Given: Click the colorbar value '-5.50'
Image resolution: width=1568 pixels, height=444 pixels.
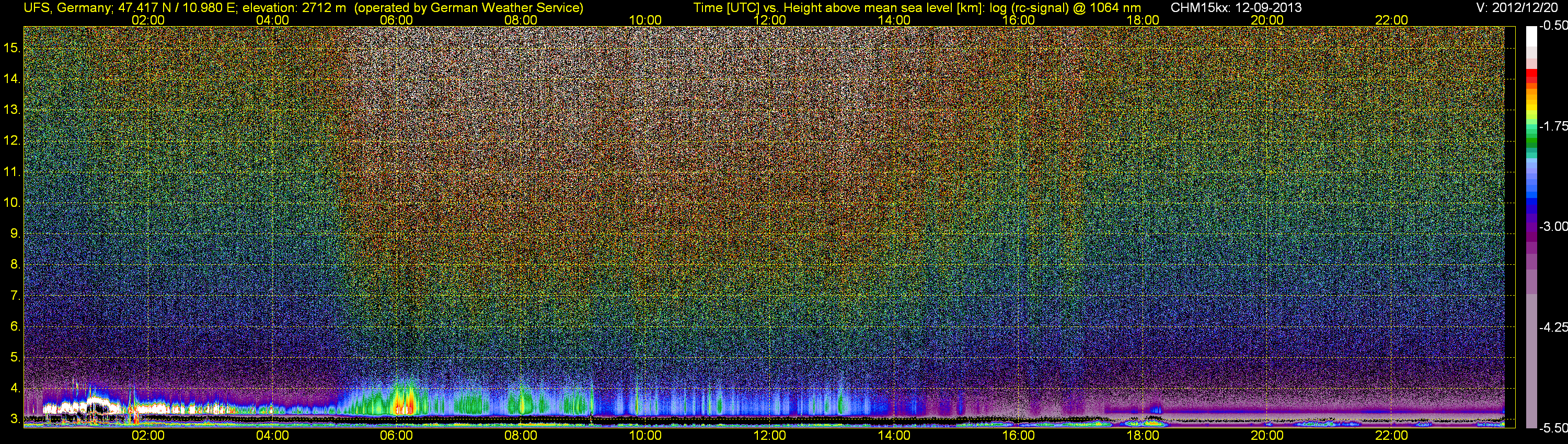Looking at the screenshot, I should pos(1553,428).
